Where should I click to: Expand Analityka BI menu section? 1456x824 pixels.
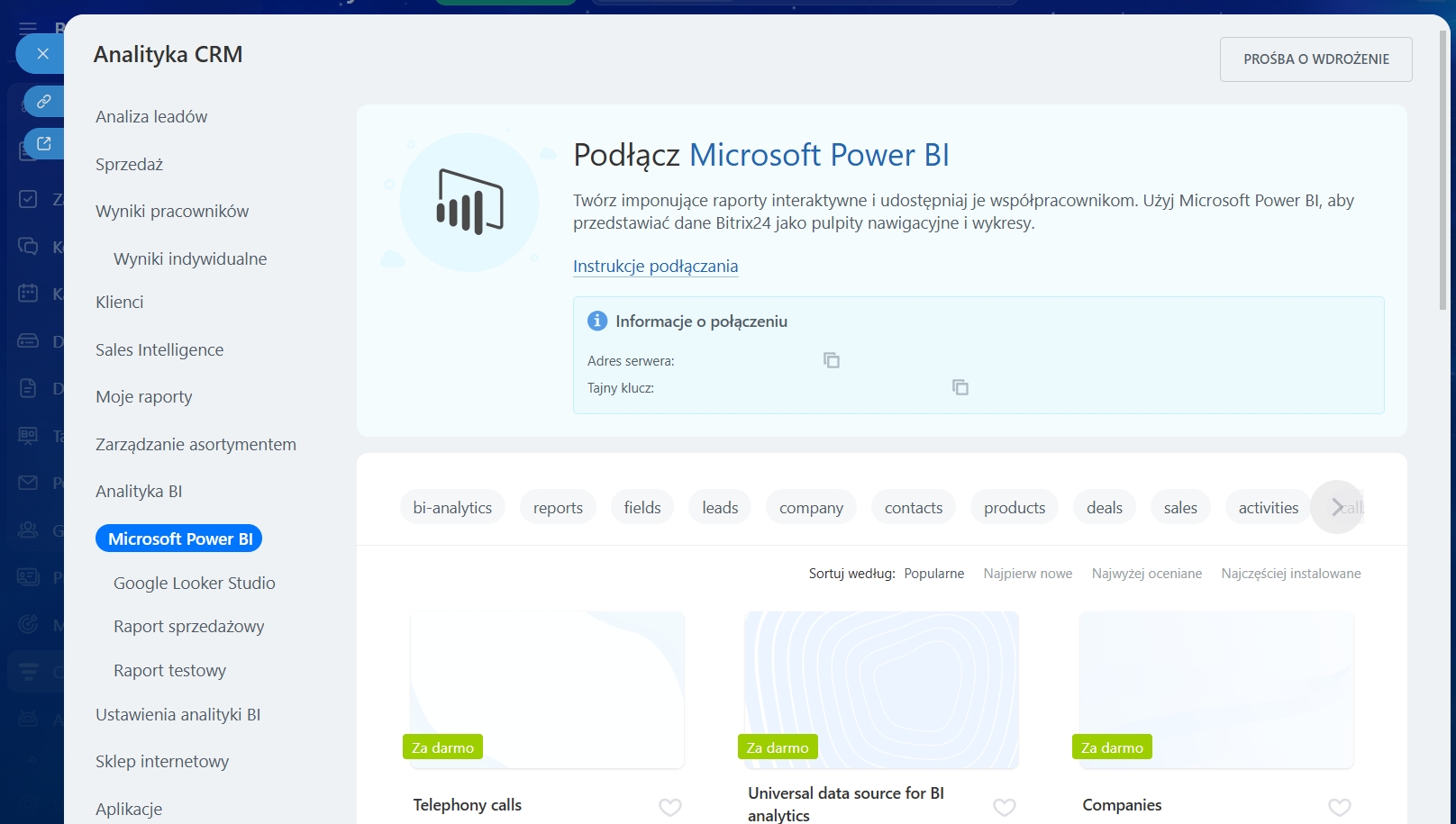pos(139,491)
